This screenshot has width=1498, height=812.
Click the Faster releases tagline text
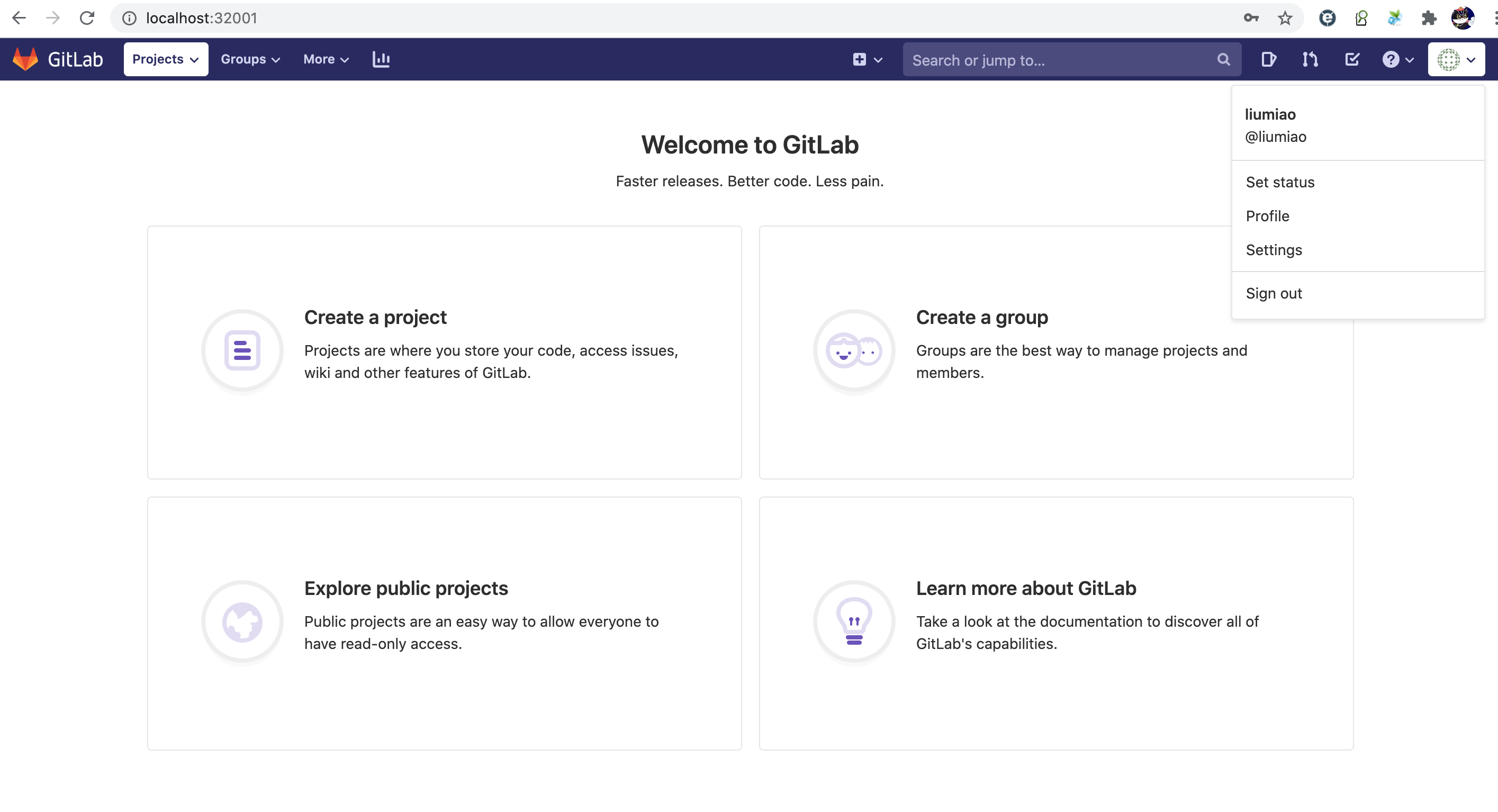click(x=750, y=182)
